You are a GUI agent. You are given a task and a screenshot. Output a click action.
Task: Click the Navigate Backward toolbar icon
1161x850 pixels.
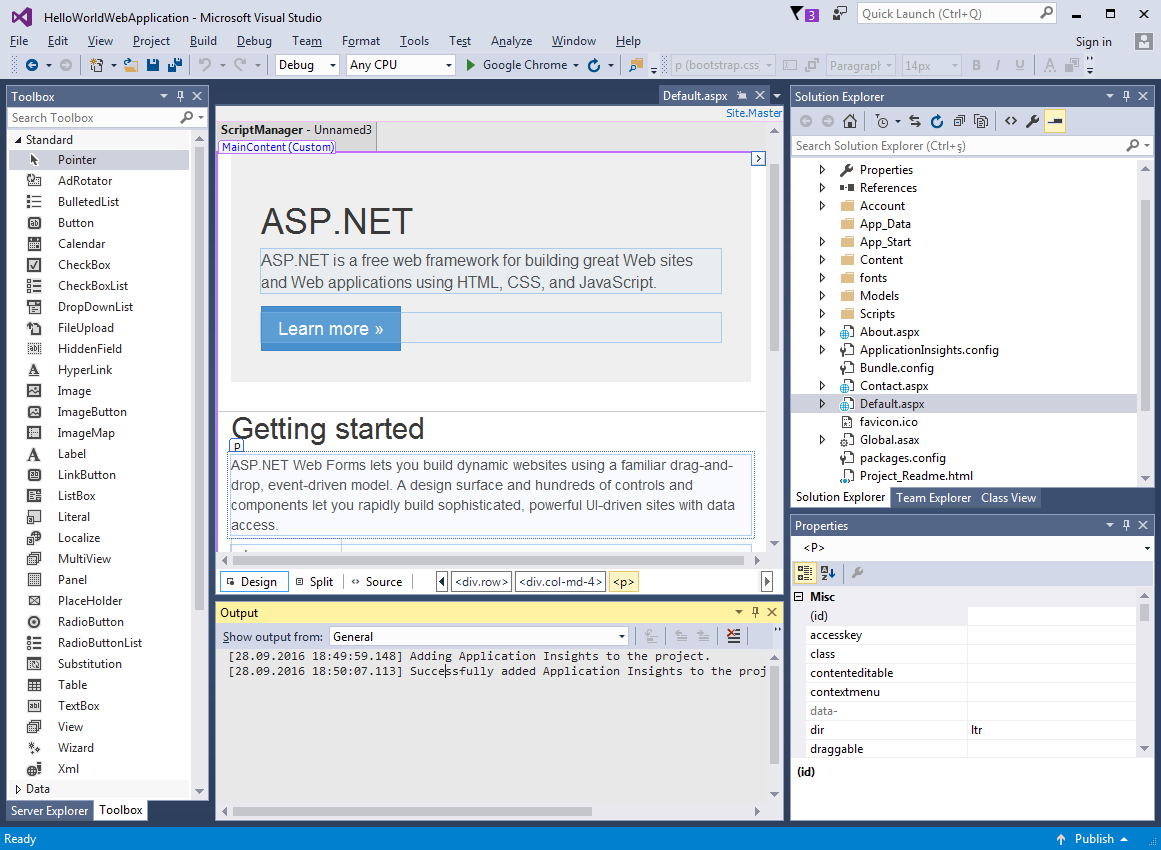[x=32, y=65]
